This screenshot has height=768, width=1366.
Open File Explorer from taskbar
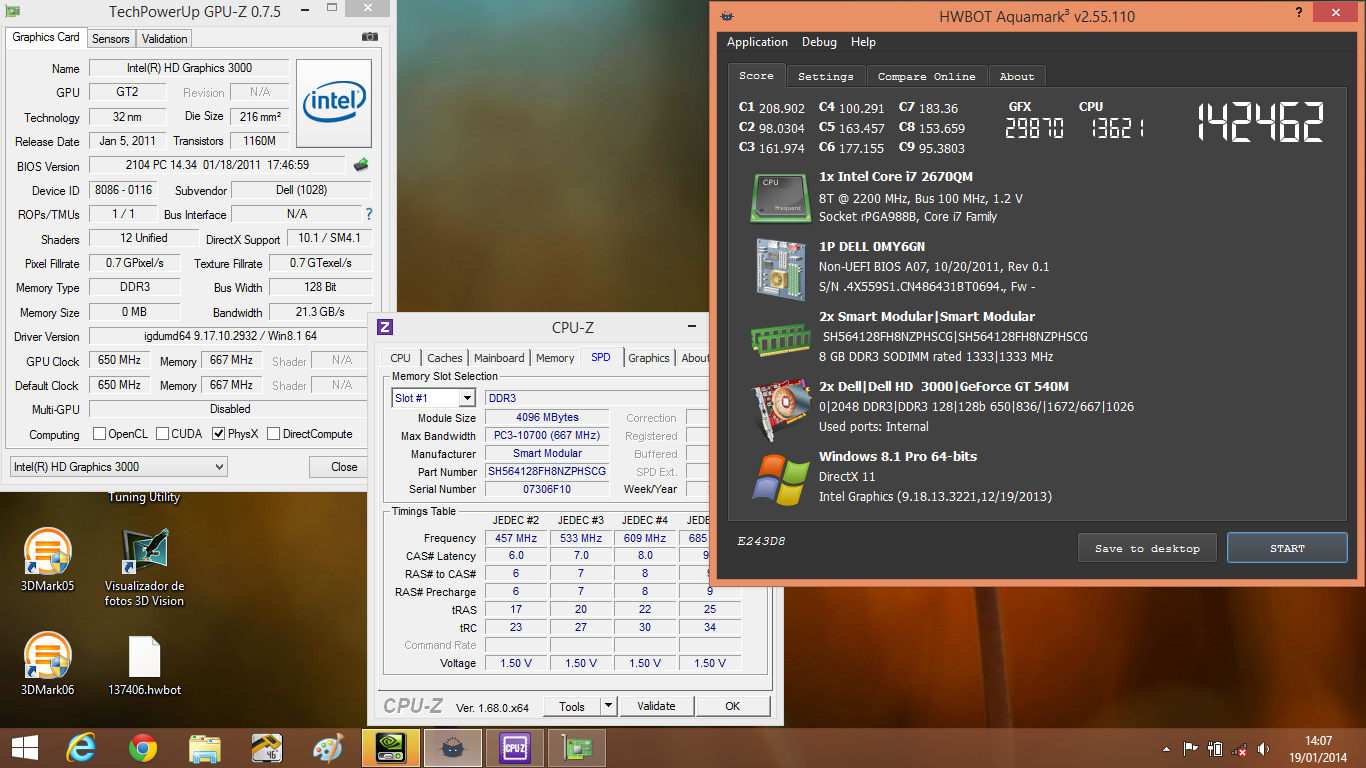[205, 748]
